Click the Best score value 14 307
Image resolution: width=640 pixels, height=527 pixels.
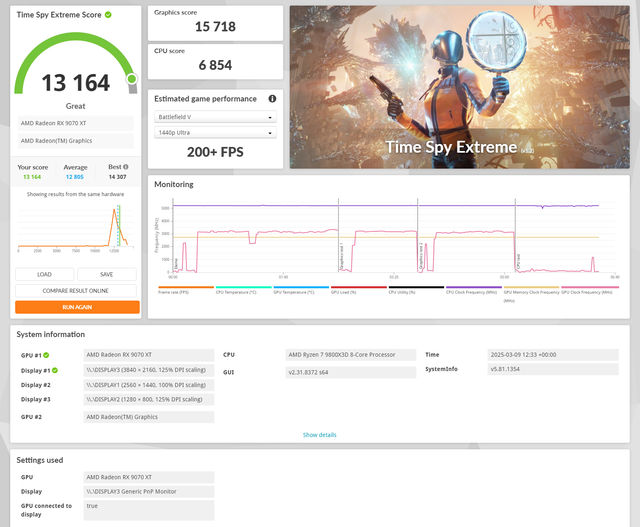tap(118, 177)
